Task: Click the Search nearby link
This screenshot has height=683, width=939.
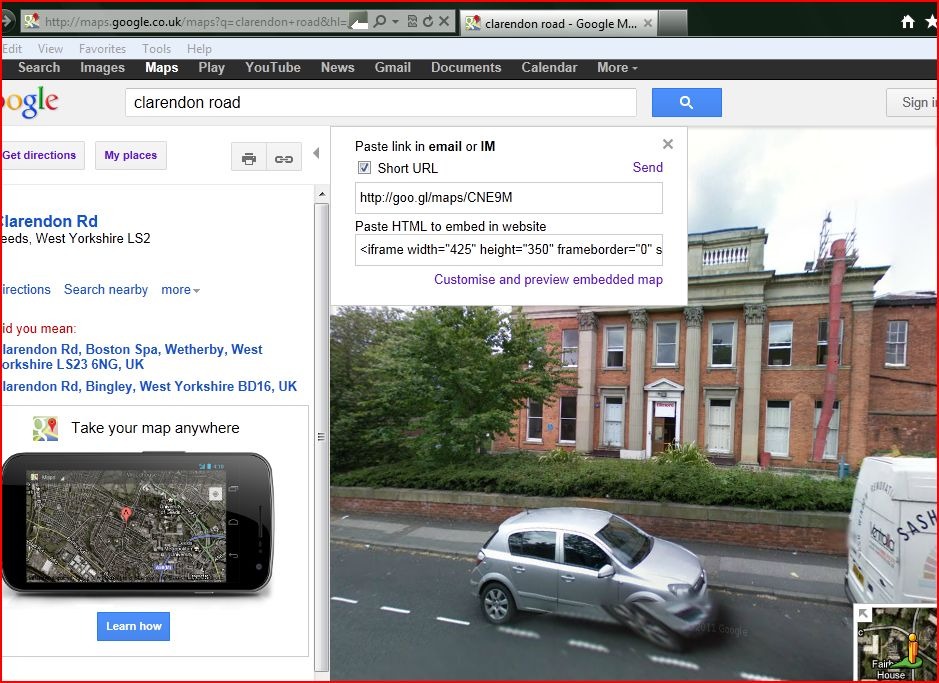Action: pyautogui.click(x=106, y=290)
